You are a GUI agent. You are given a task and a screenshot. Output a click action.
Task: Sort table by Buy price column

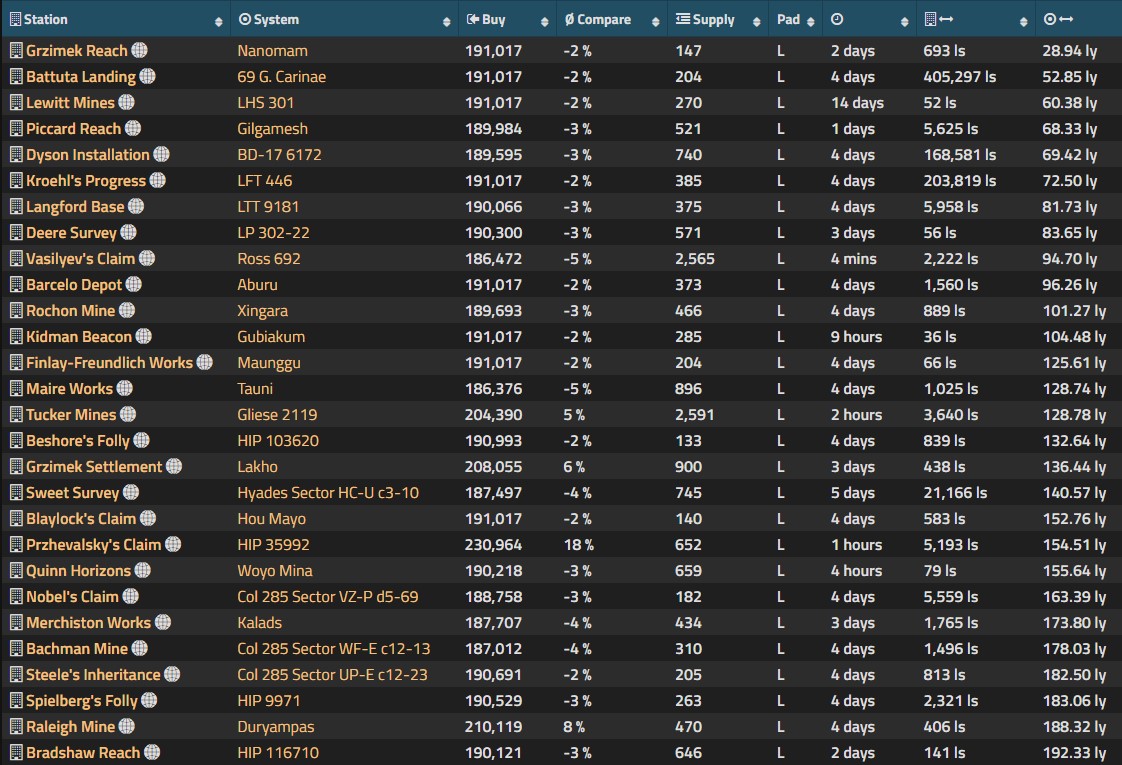[x=507, y=19]
